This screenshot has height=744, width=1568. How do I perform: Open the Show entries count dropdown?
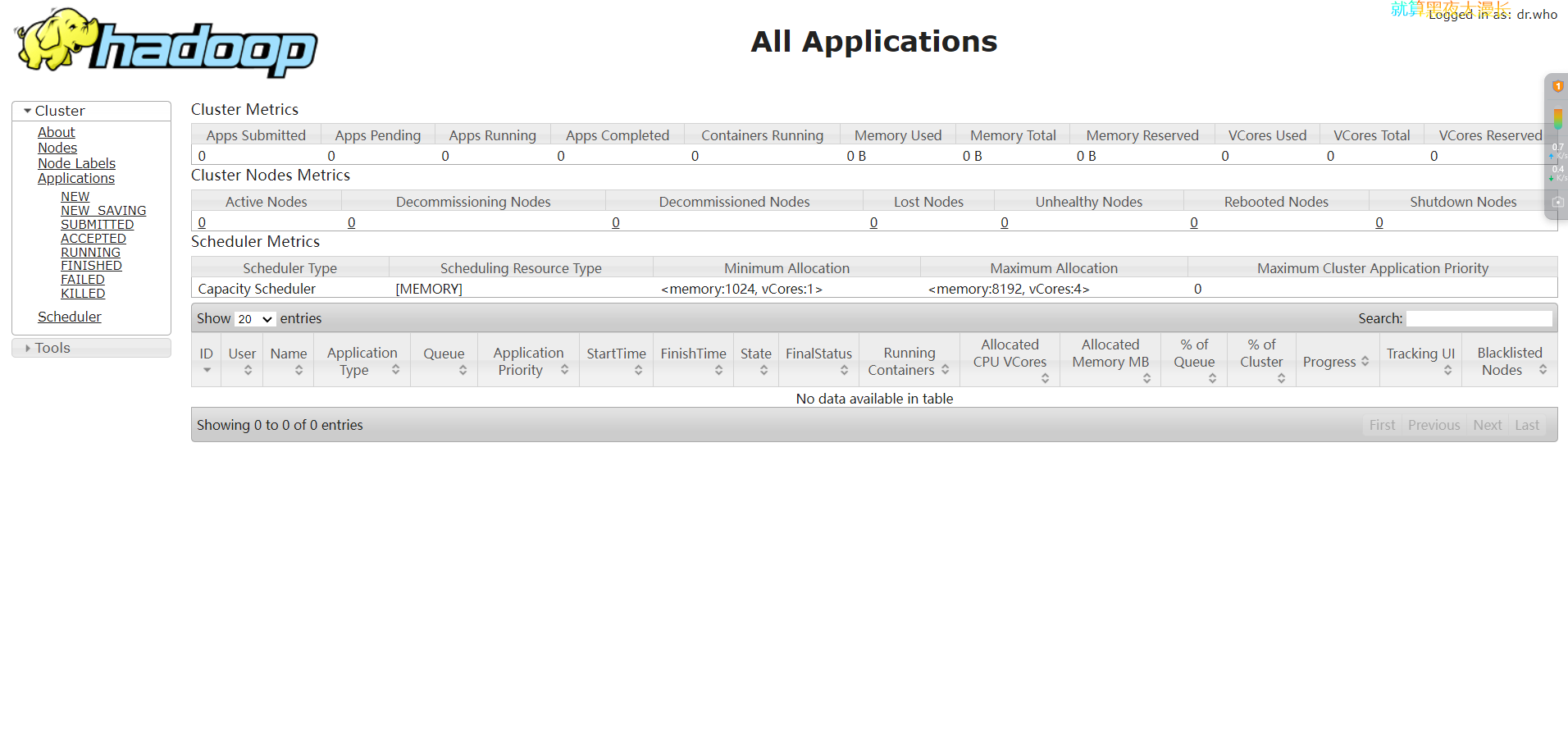click(254, 319)
